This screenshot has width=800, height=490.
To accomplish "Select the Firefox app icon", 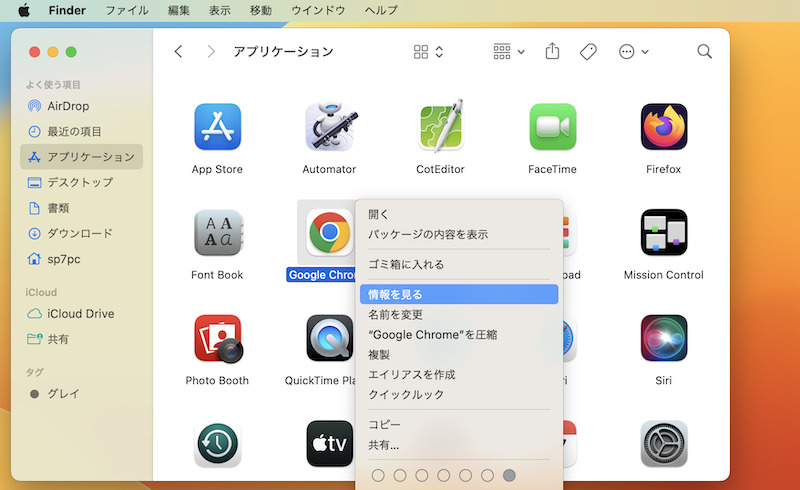I will pyautogui.click(x=664, y=128).
